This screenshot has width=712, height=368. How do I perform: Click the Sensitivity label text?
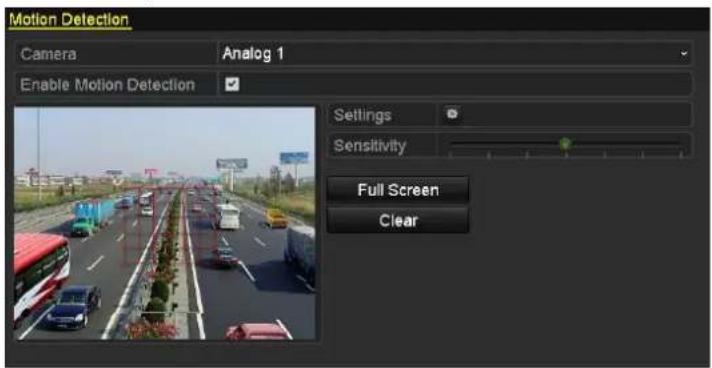pyautogui.click(x=370, y=146)
